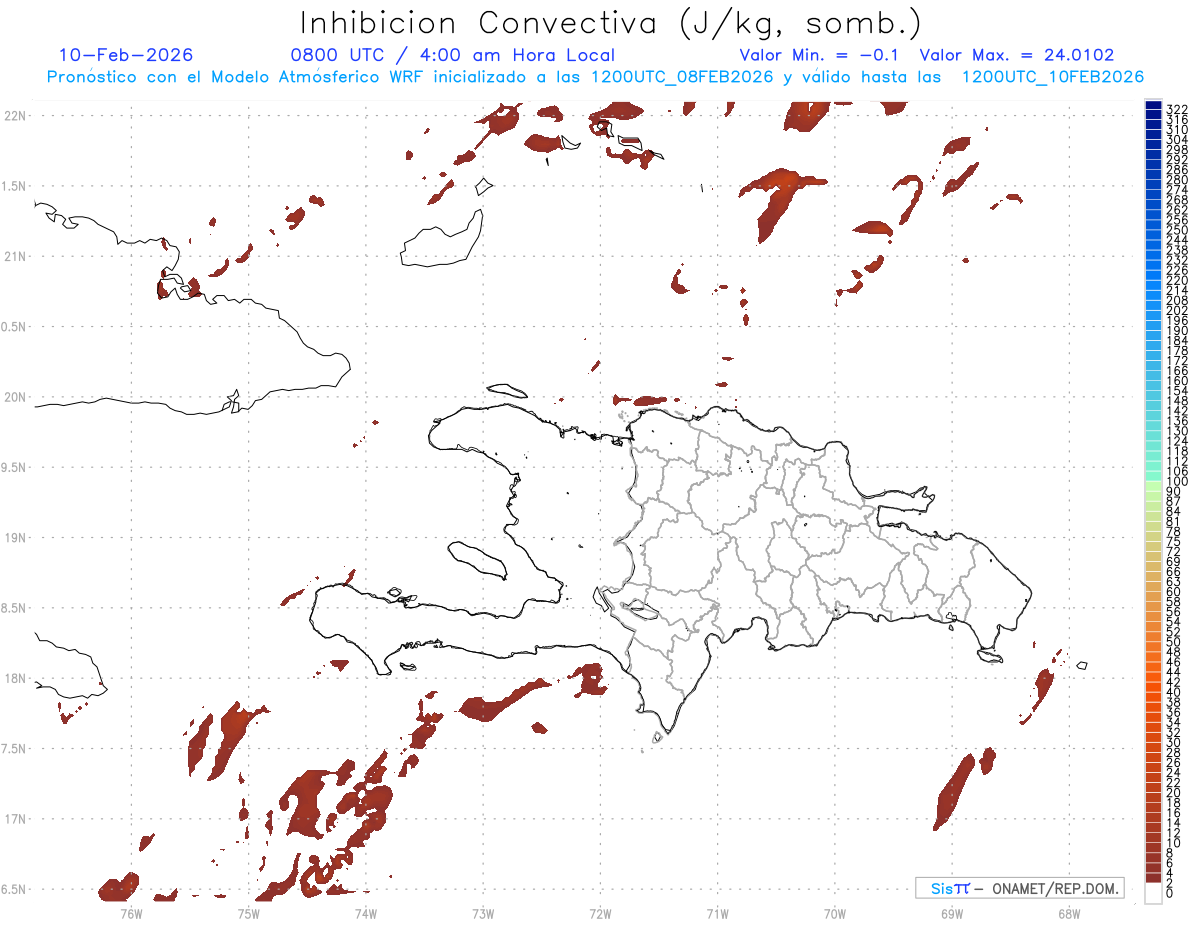Click the blue 'Sis' logo text
The height and width of the screenshot is (927, 1200).
[x=942, y=888]
